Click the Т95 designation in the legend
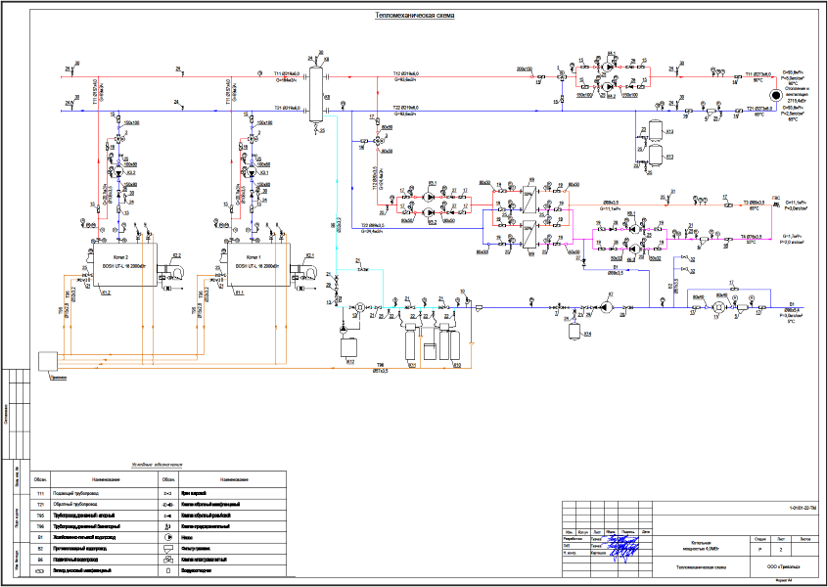Viewport: 828px width, 587px height. point(41,515)
